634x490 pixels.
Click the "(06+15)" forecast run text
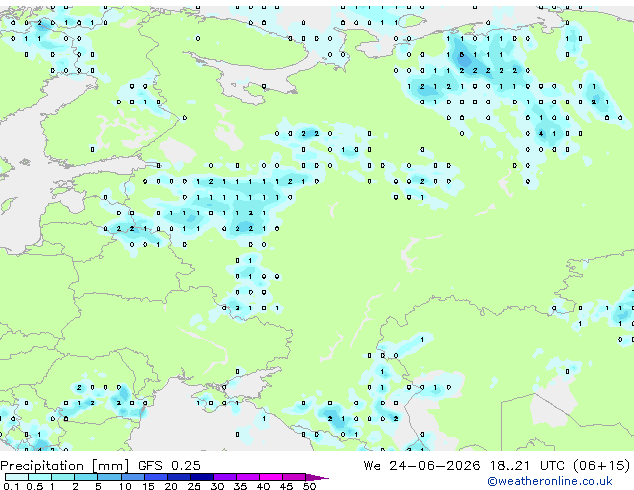click(601, 466)
